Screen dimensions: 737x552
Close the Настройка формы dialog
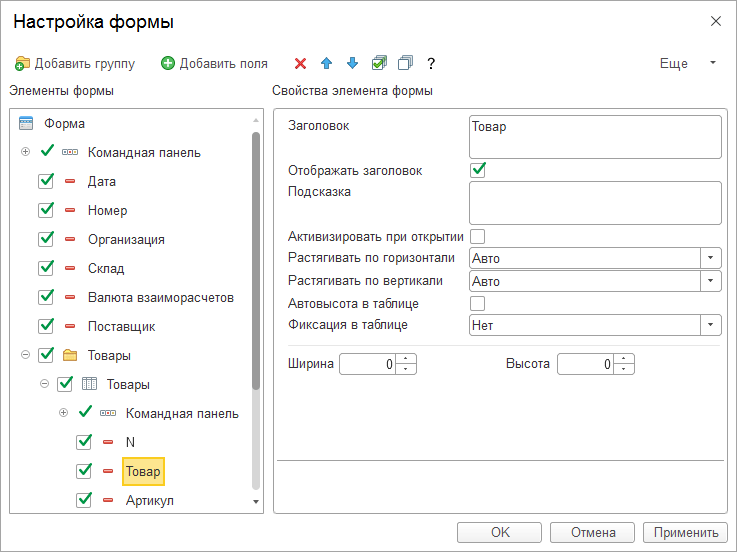tap(715, 21)
